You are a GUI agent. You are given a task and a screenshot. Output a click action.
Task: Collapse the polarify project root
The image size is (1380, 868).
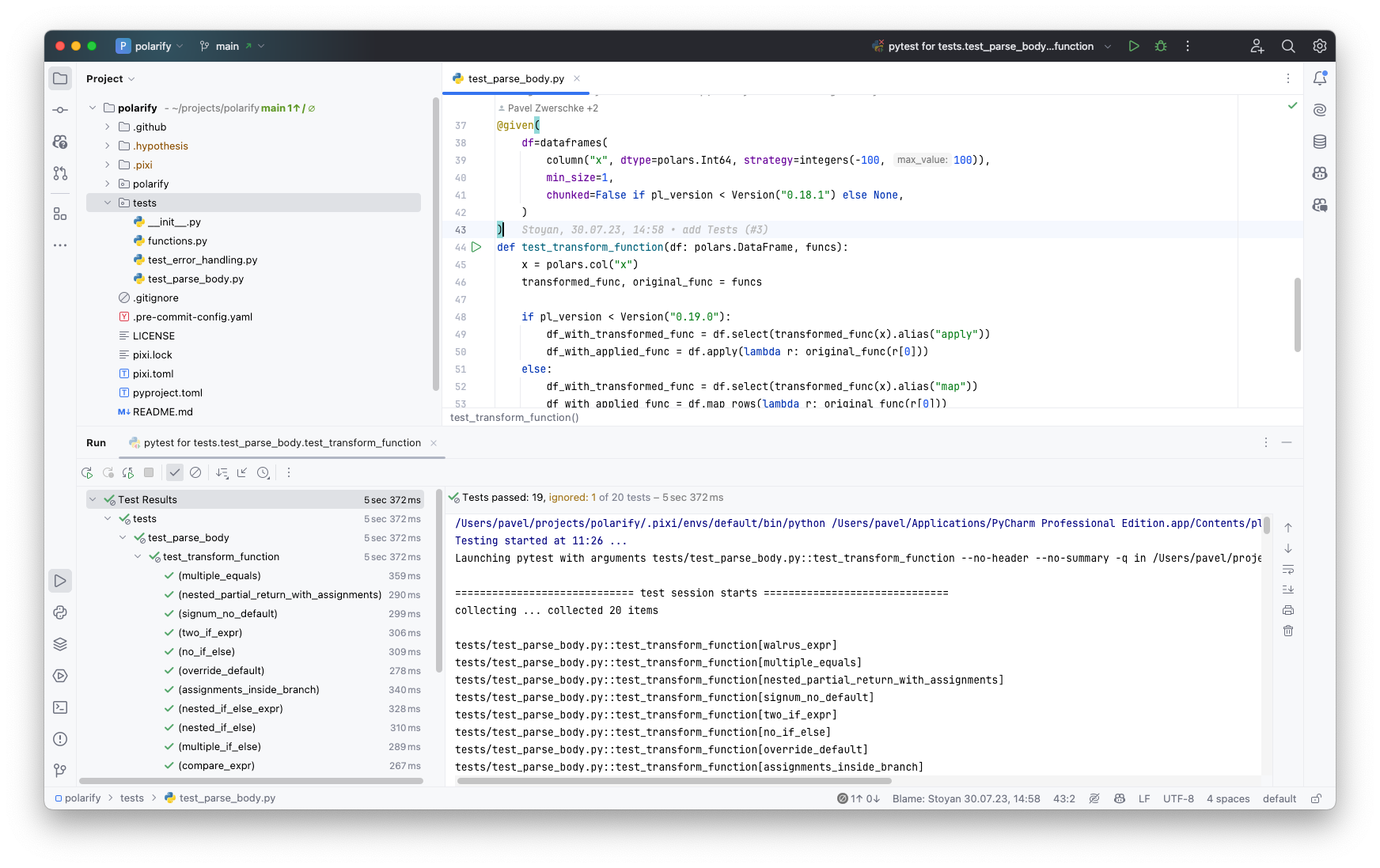[93, 108]
